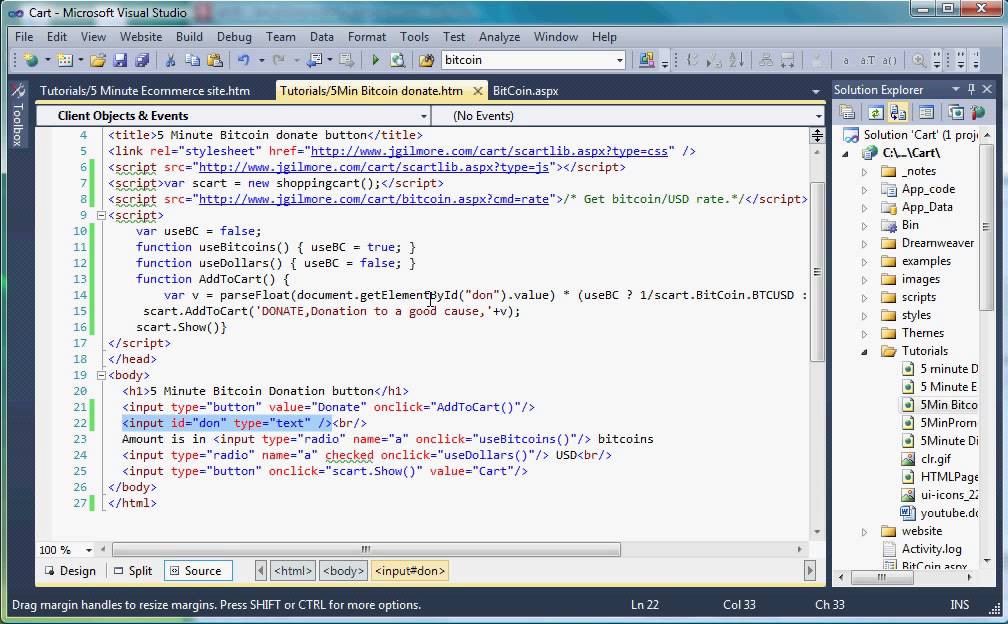
Task: Click the zoom magnifier toolbar icon
Action: tap(919, 60)
